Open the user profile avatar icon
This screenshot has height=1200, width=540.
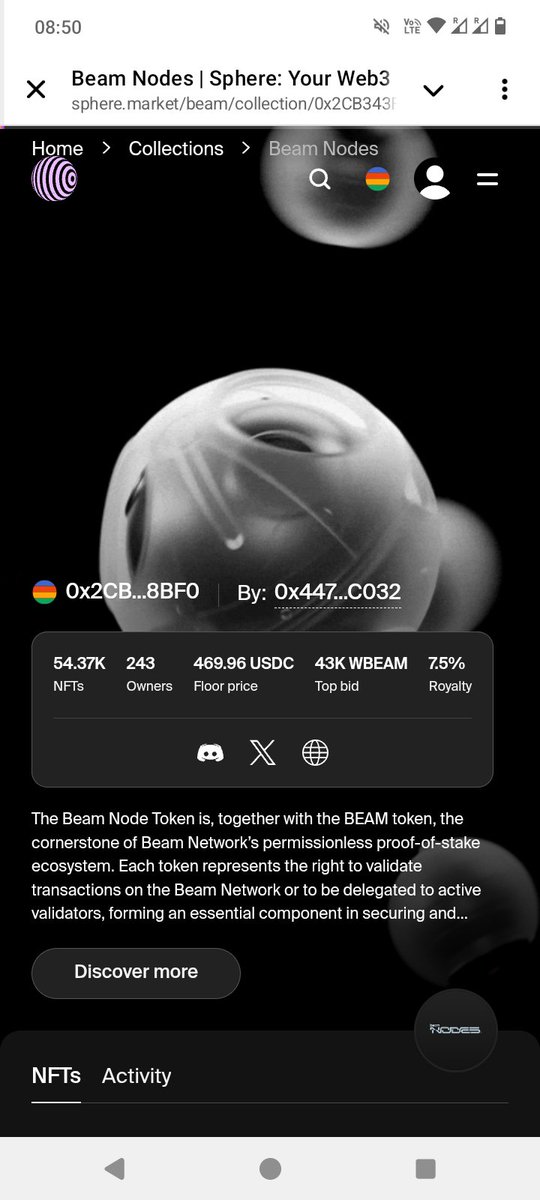pyautogui.click(x=433, y=179)
